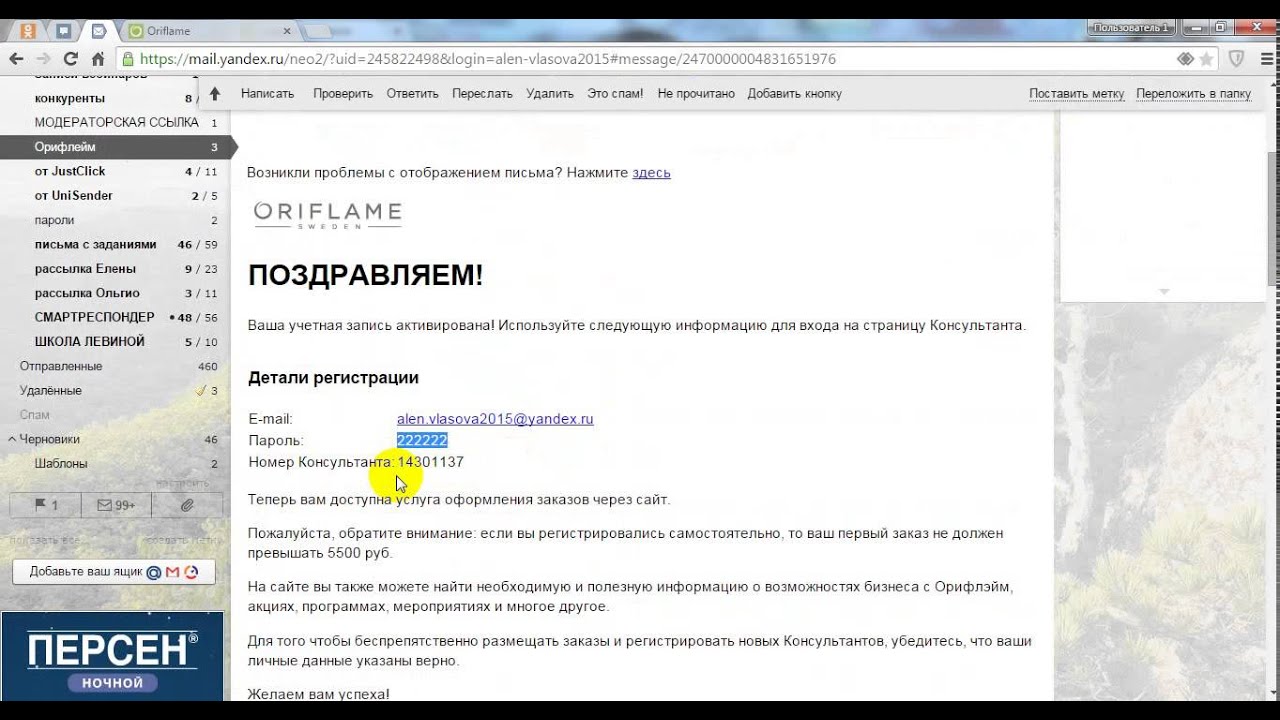1280x720 pixels.
Task: Select the Орифлейм folder
Action: pyautogui.click(x=115, y=146)
